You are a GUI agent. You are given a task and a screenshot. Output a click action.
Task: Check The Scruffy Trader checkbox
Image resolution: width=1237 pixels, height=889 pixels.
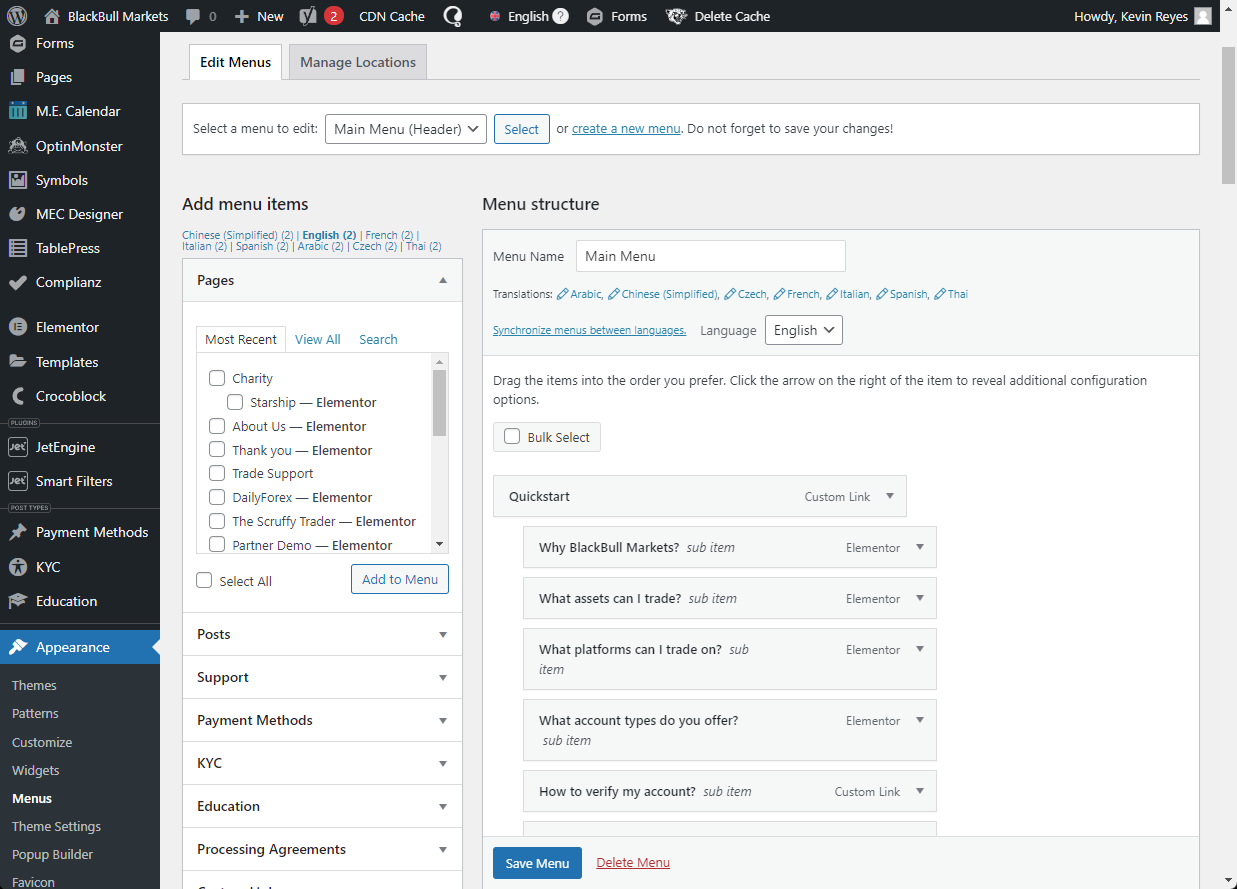(216, 521)
